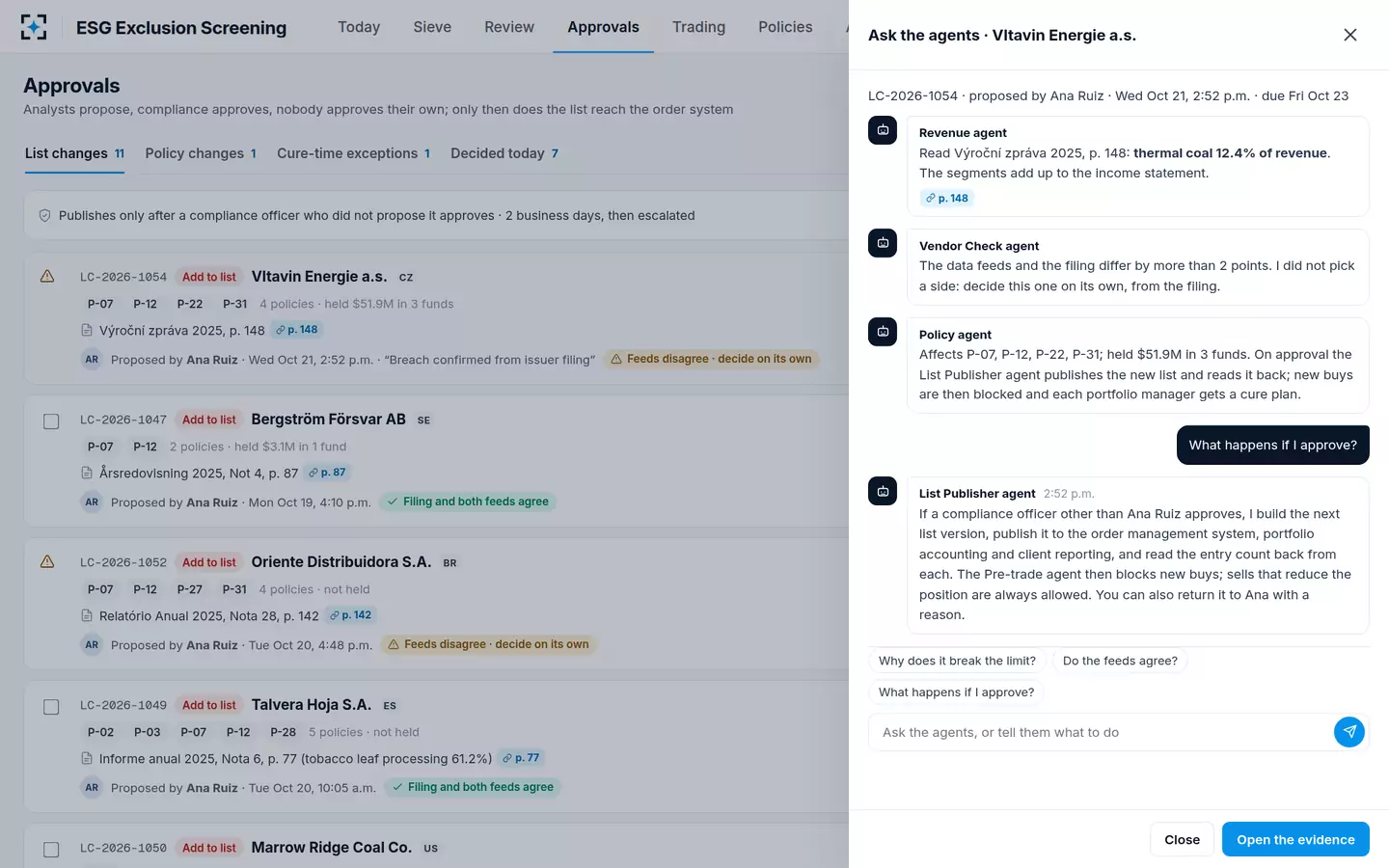Open the p. 87 link for Årsredovisning 2025
This screenshot has height=868, width=1389.
[x=326, y=473]
